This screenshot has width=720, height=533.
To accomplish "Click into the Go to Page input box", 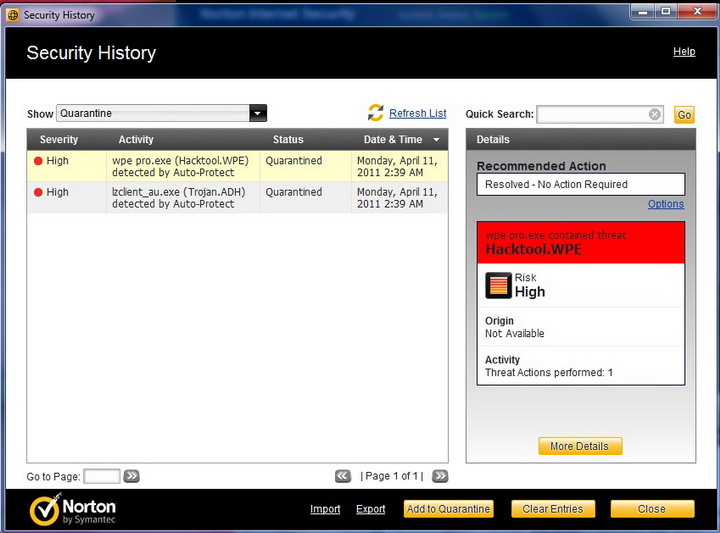I will pyautogui.click(x=101, y=476).
